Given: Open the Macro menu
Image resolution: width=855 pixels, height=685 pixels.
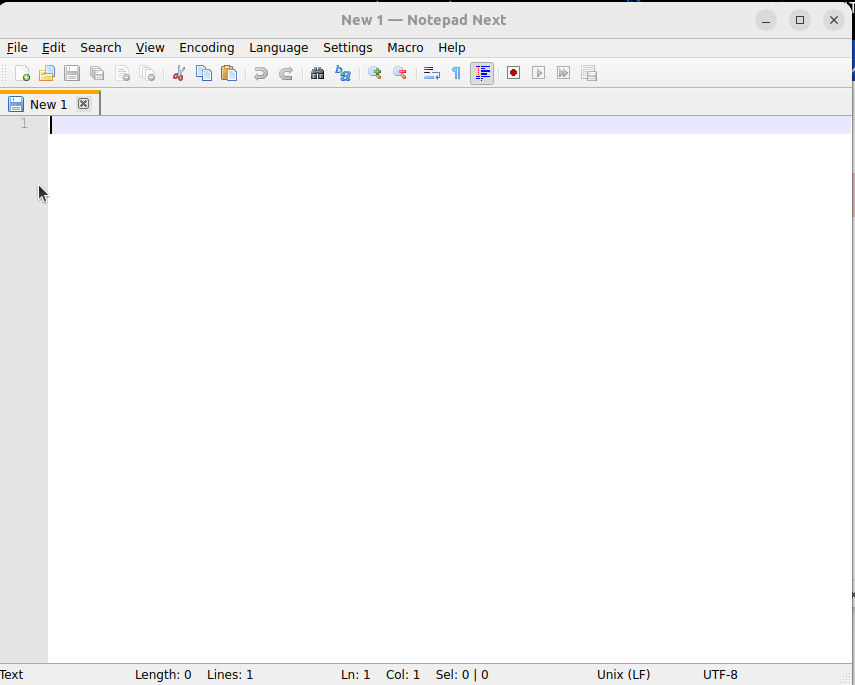Looking at the screenshot, I should pyautogui.click(x=405, y=48).
